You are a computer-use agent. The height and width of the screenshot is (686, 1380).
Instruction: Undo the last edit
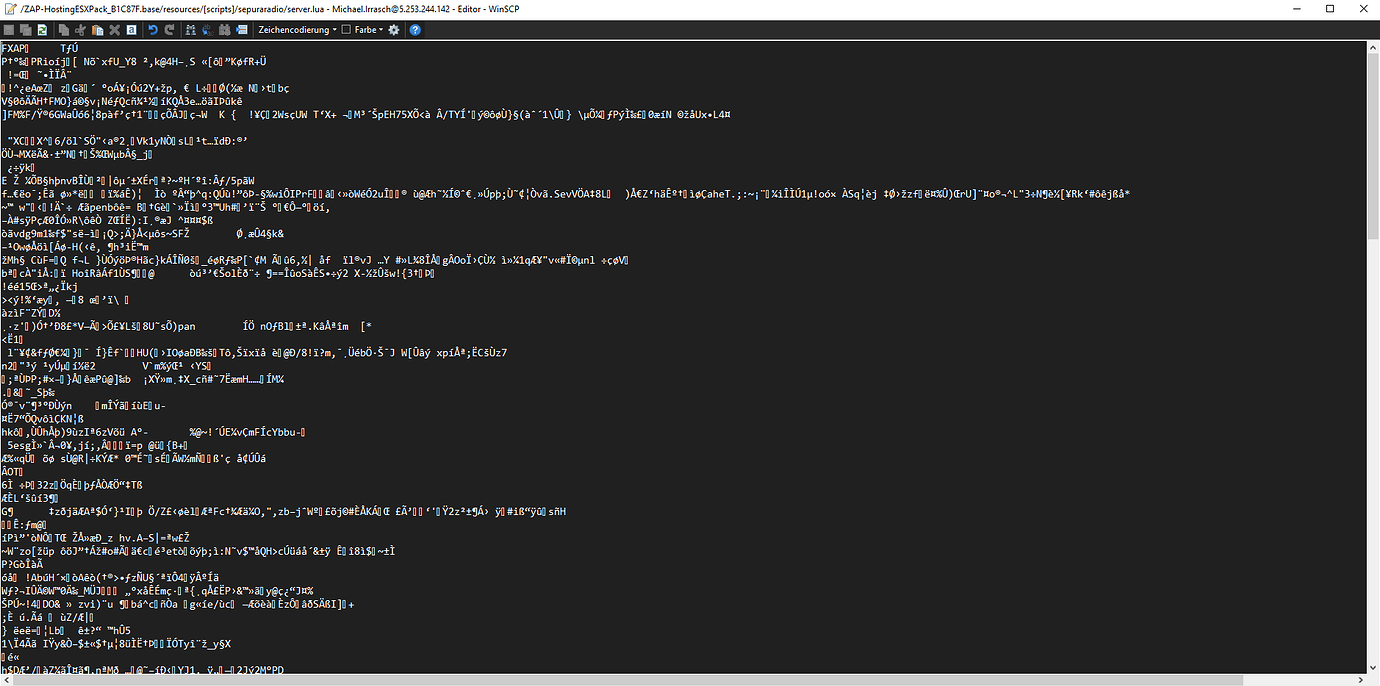pyautogui.click(x=152, y=29)
